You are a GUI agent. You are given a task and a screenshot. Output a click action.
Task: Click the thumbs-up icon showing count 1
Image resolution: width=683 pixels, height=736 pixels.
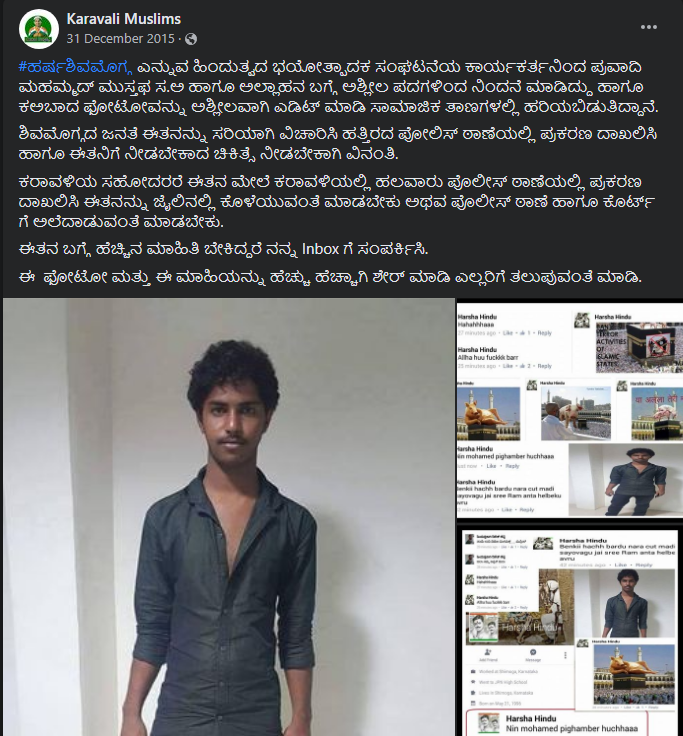coord(524,333)
